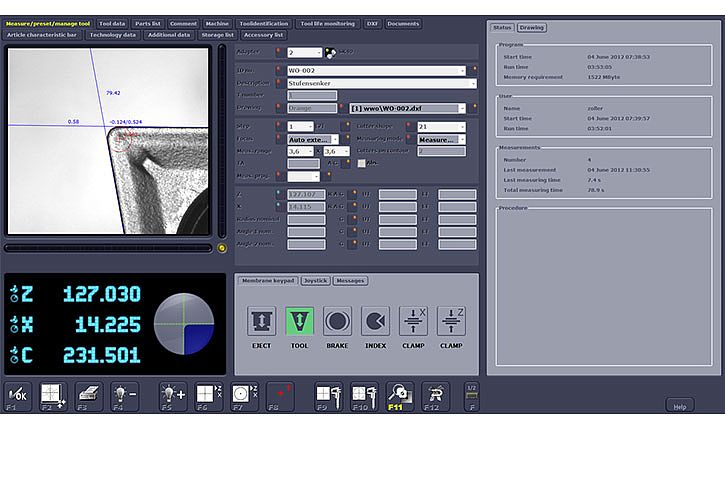Open the Storage list tab
This screenshot has width=725, height=480.
click(217, 35)
